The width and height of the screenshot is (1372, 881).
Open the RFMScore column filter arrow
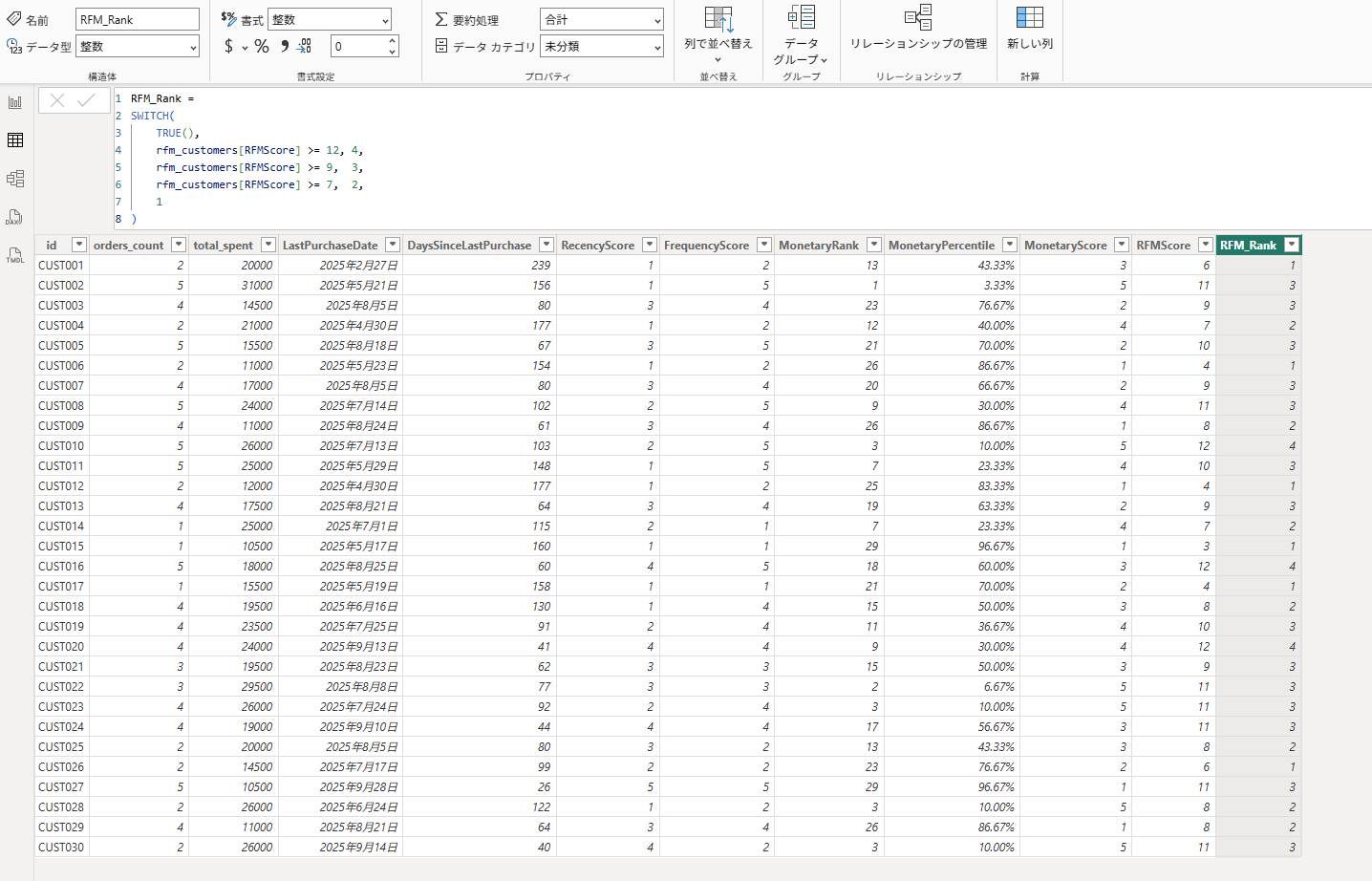[1205, 246]
